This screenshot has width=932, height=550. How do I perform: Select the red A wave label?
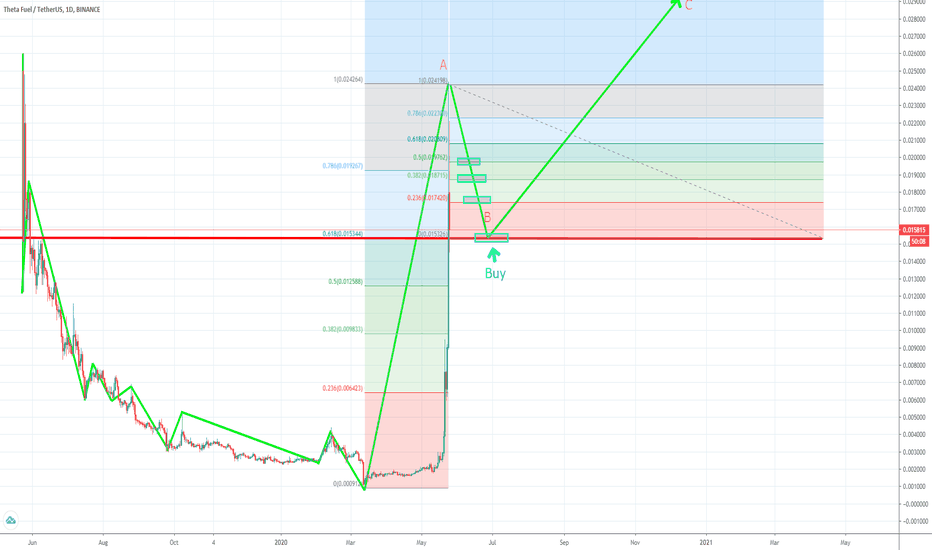click(443, 65)
